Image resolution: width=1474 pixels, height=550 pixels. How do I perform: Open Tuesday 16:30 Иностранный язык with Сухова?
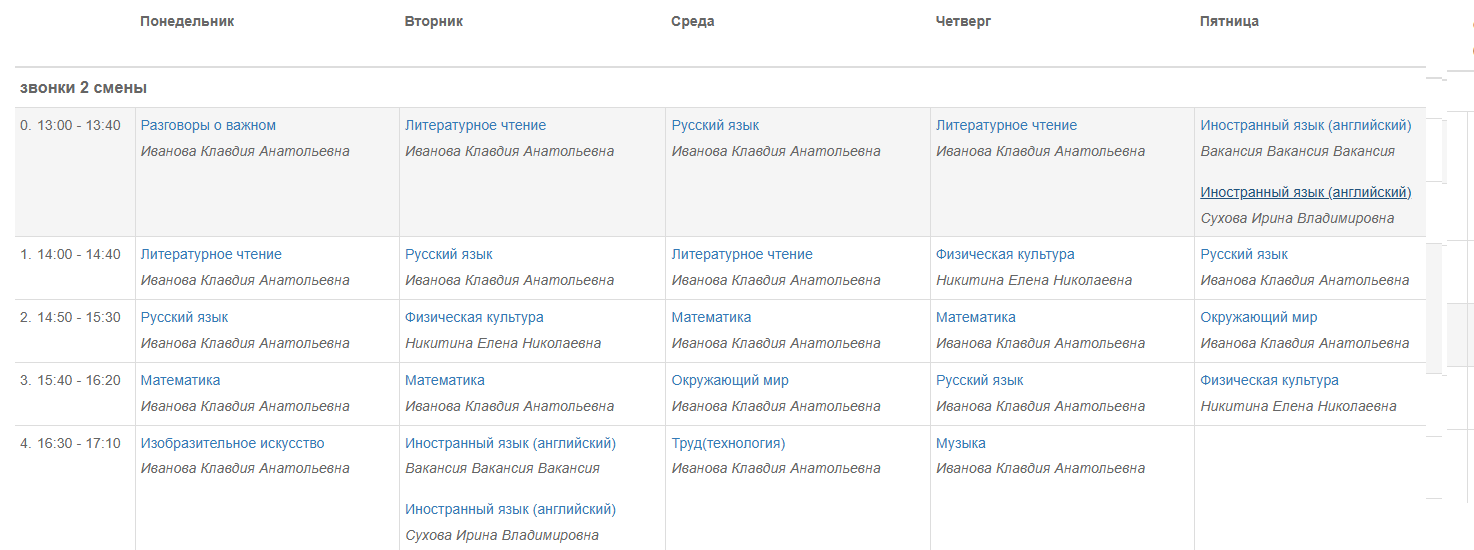click(510, 509)
